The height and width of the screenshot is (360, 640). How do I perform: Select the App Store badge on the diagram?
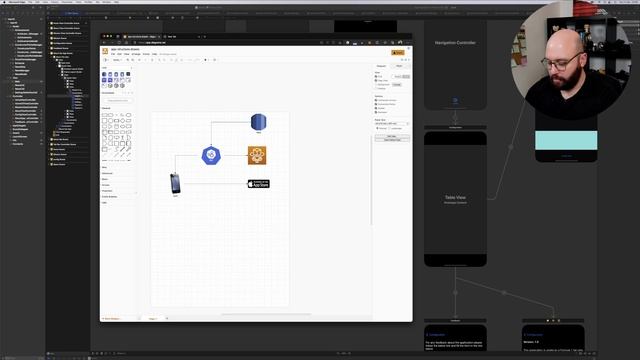click(259, 184)
